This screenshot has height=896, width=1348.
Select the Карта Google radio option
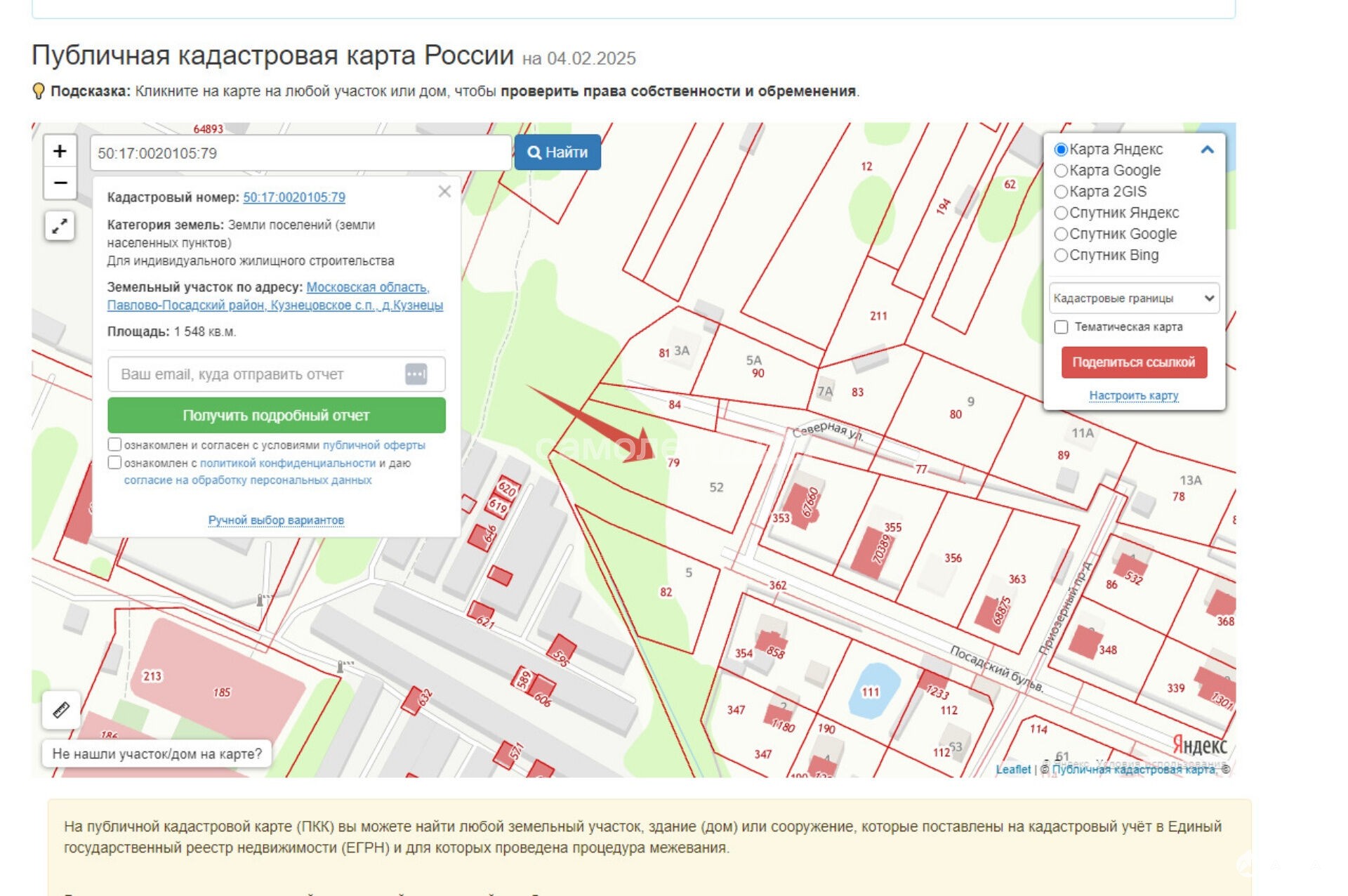(x=1062, y=171)
